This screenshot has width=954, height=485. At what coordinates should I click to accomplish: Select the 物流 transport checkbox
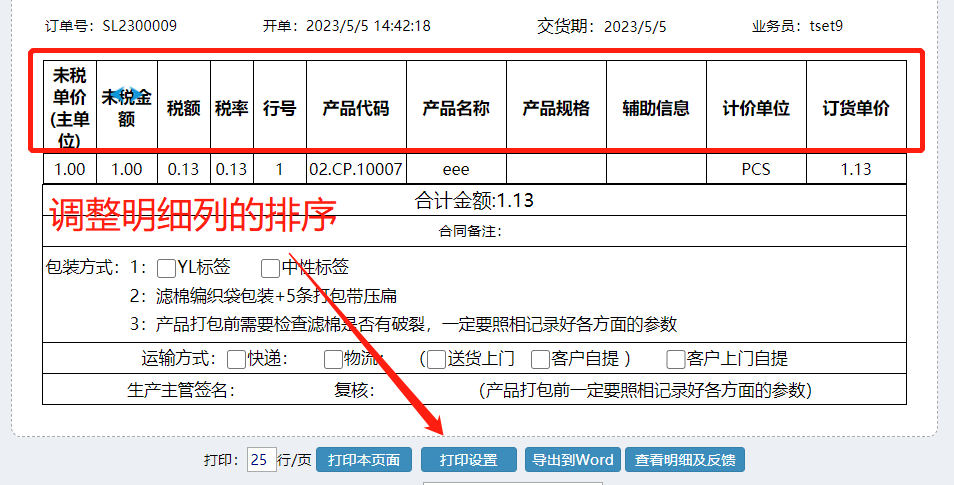(x=333, y=360)
